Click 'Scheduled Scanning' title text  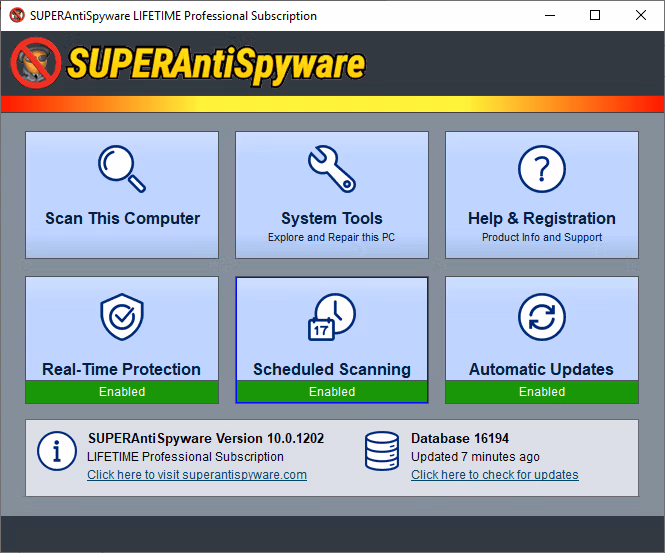pos(332,369)
